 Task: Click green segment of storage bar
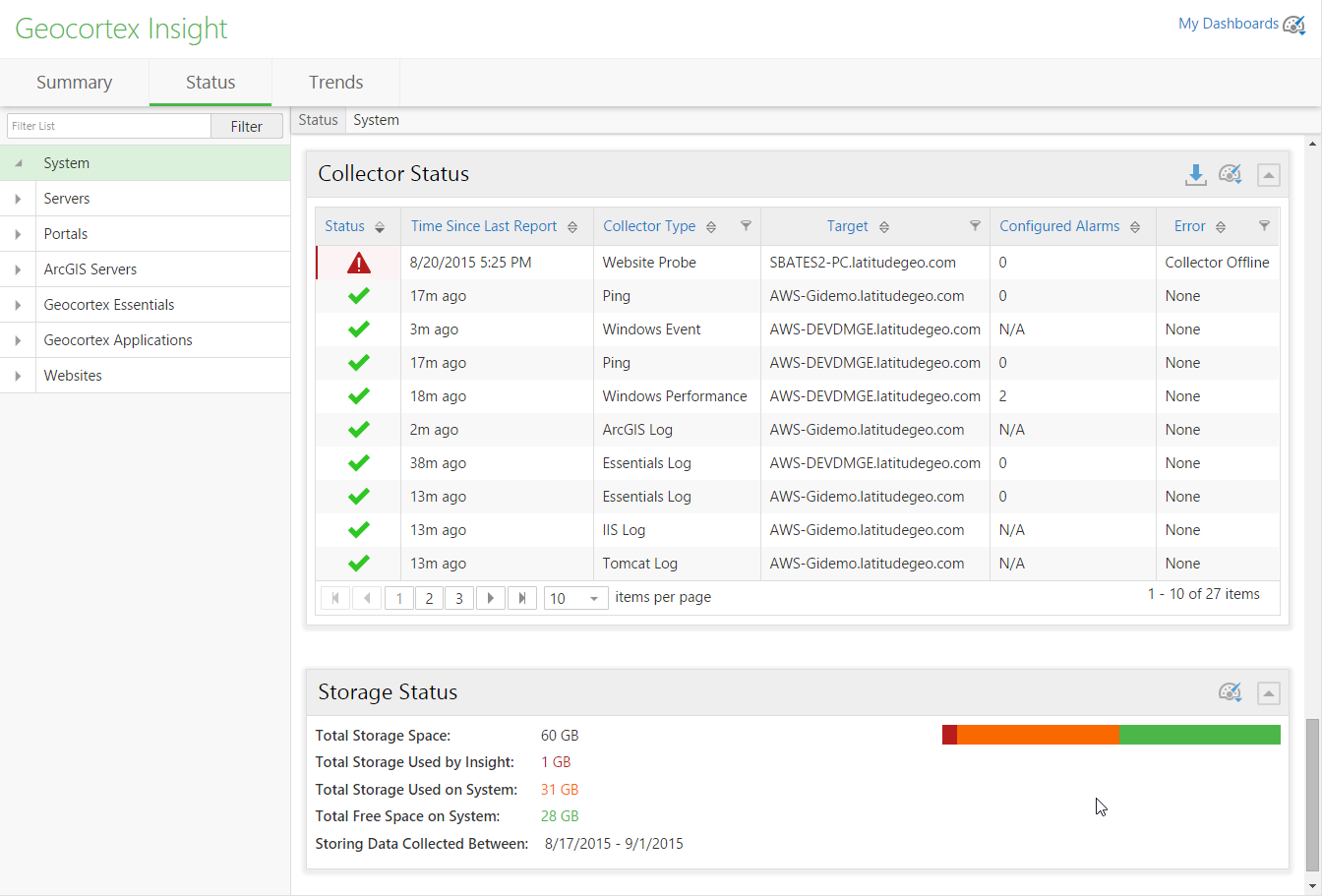tap(1199, 735)
